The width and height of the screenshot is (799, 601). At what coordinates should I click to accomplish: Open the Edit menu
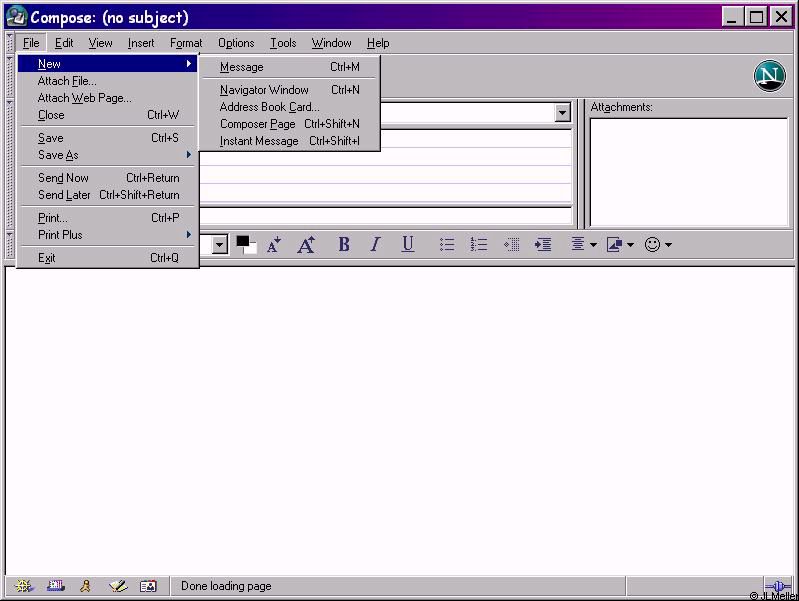click(64, 43)
